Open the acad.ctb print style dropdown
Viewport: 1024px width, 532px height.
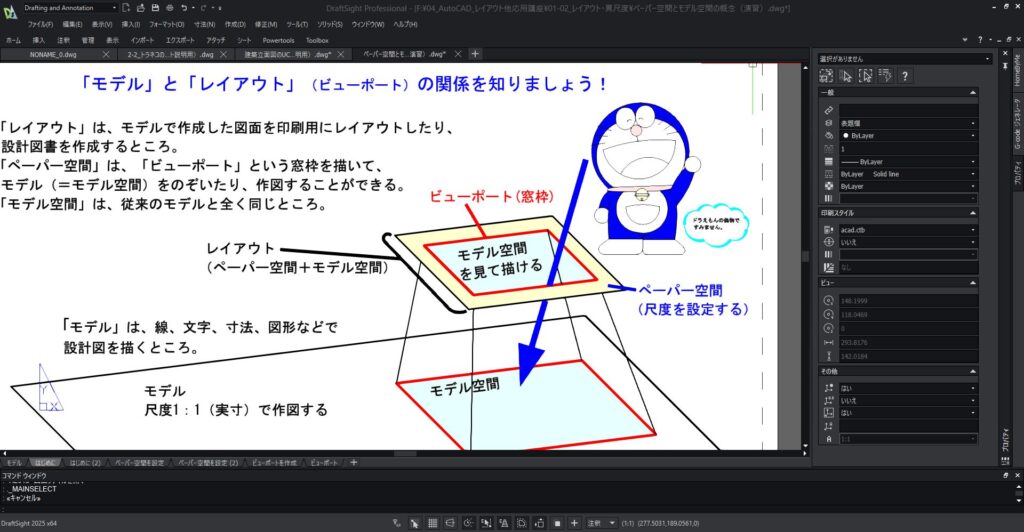[908, 230]
